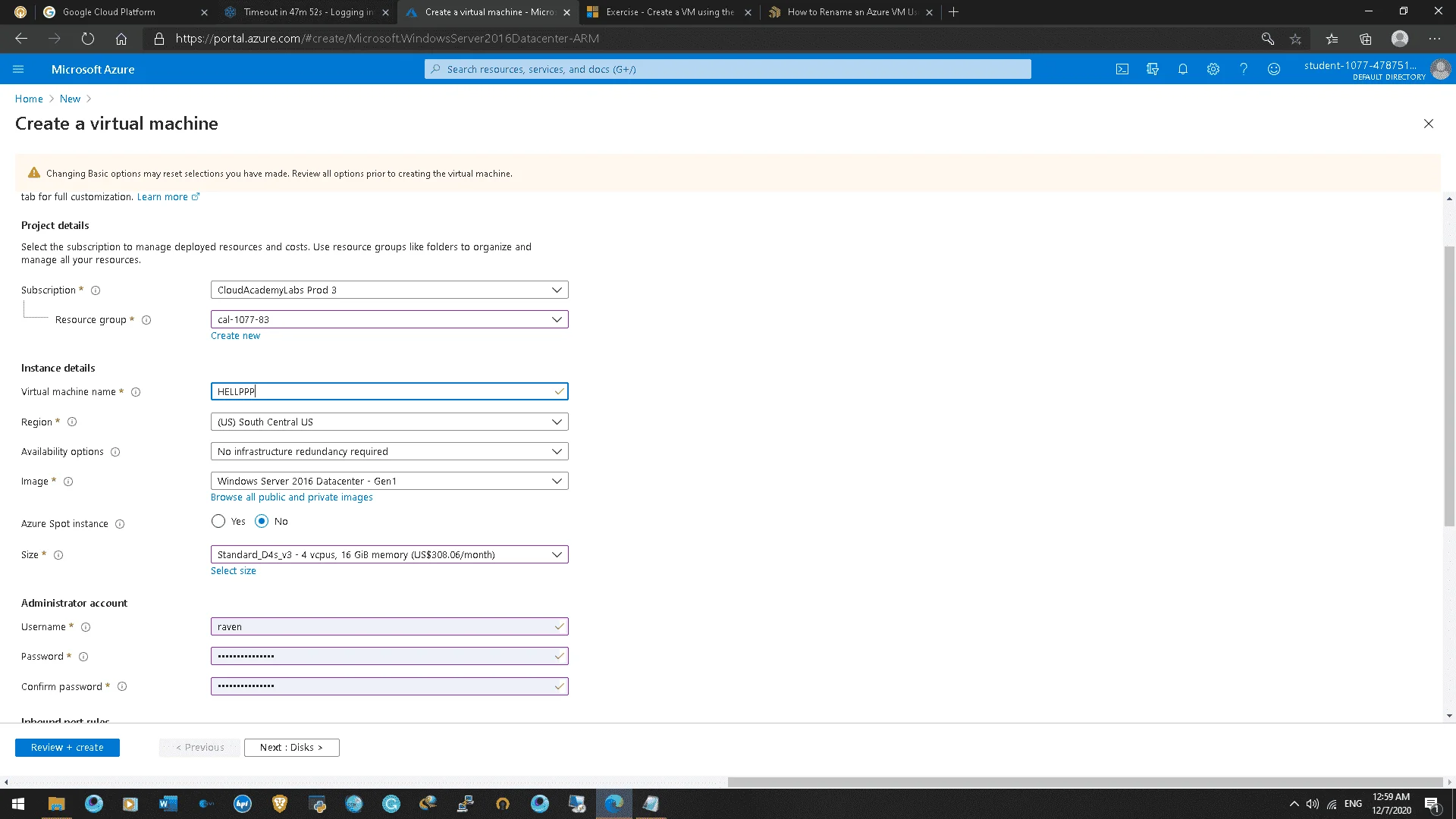Open Microsoft Word from taskbar

click(x=168, y=804)
